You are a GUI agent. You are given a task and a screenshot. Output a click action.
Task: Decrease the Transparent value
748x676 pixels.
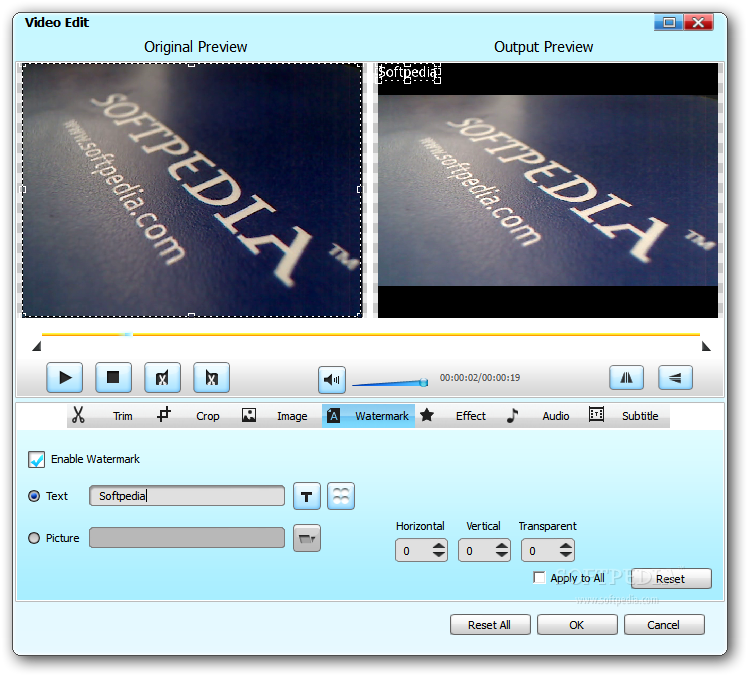tap(566, 555)
